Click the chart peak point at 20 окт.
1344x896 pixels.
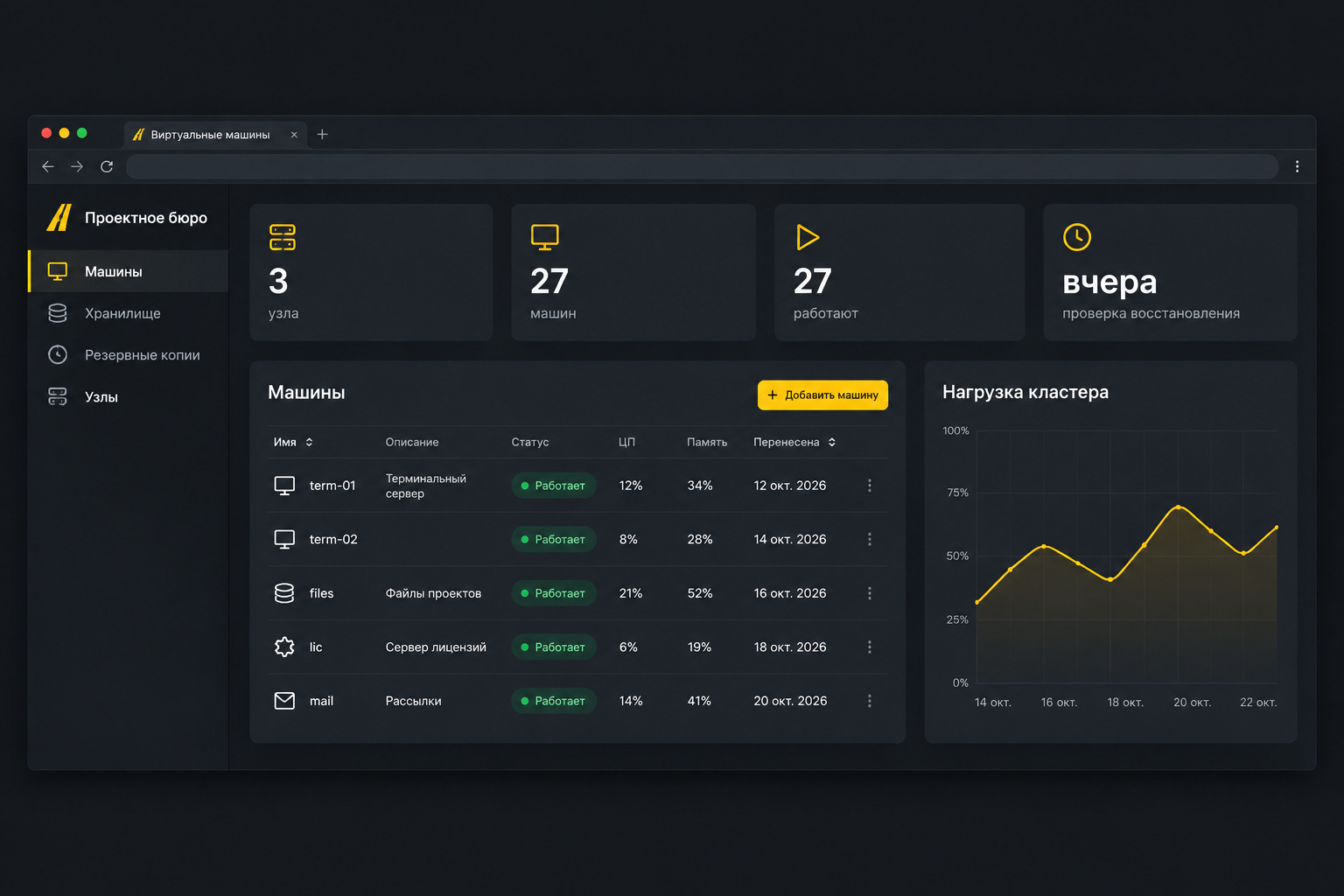pos(1178,507)
